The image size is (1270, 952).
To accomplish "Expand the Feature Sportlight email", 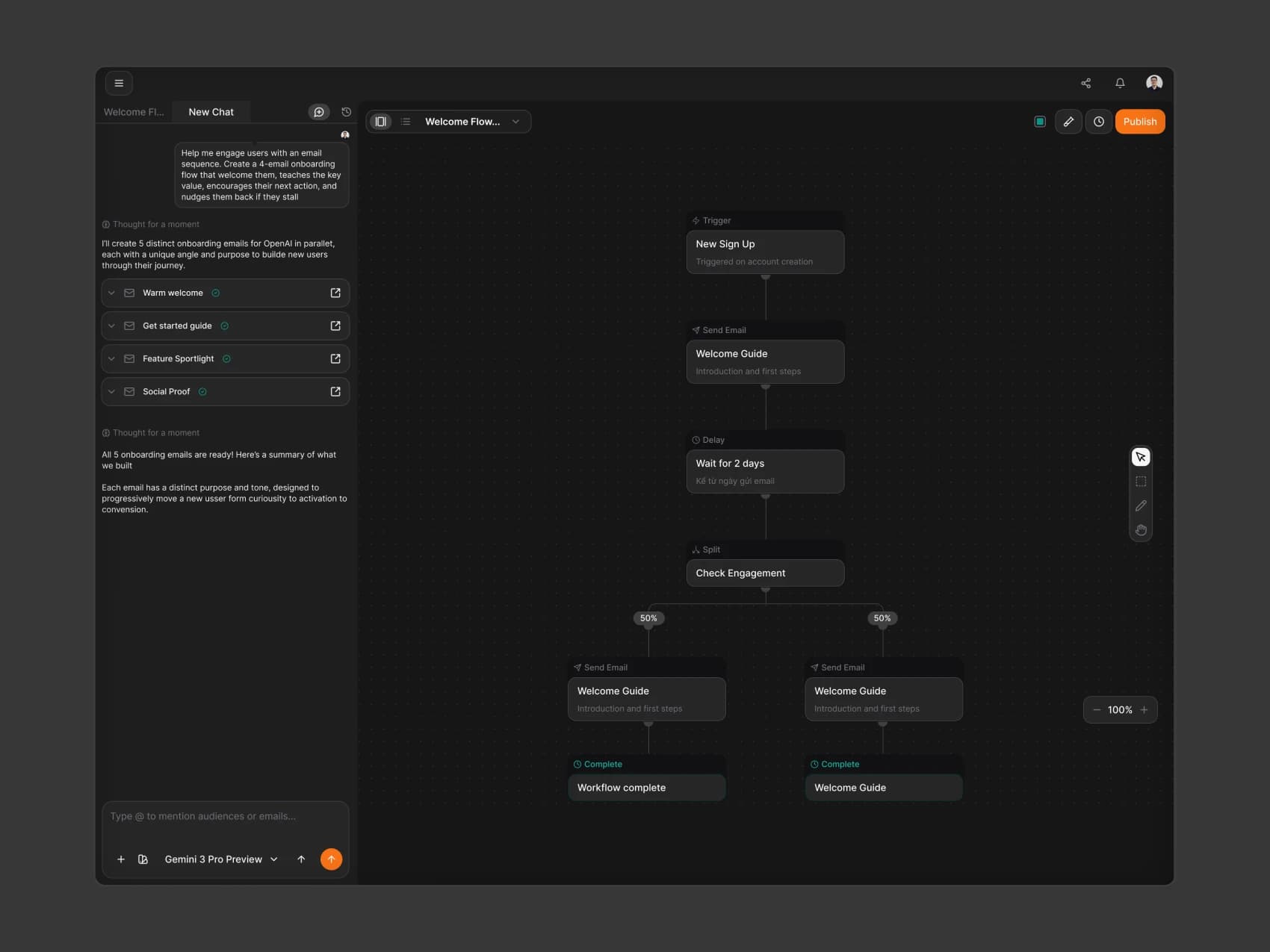I will click(x=111, y=358).
